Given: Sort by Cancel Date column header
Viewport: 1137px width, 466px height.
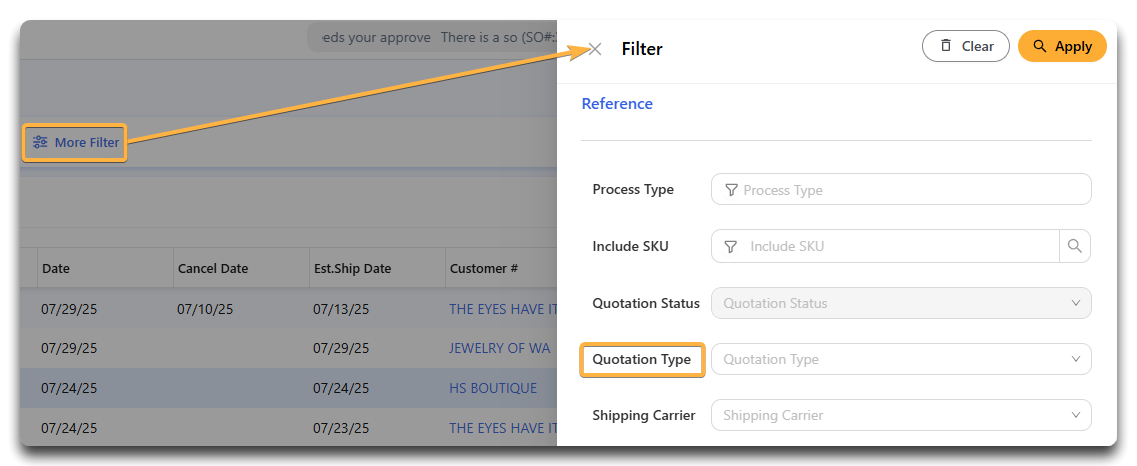Looking at the screenshot, I should (212, 268).
